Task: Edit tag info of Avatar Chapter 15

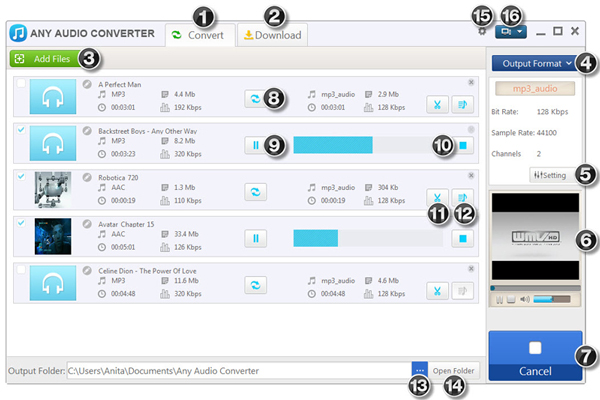Action: point(87,224)
